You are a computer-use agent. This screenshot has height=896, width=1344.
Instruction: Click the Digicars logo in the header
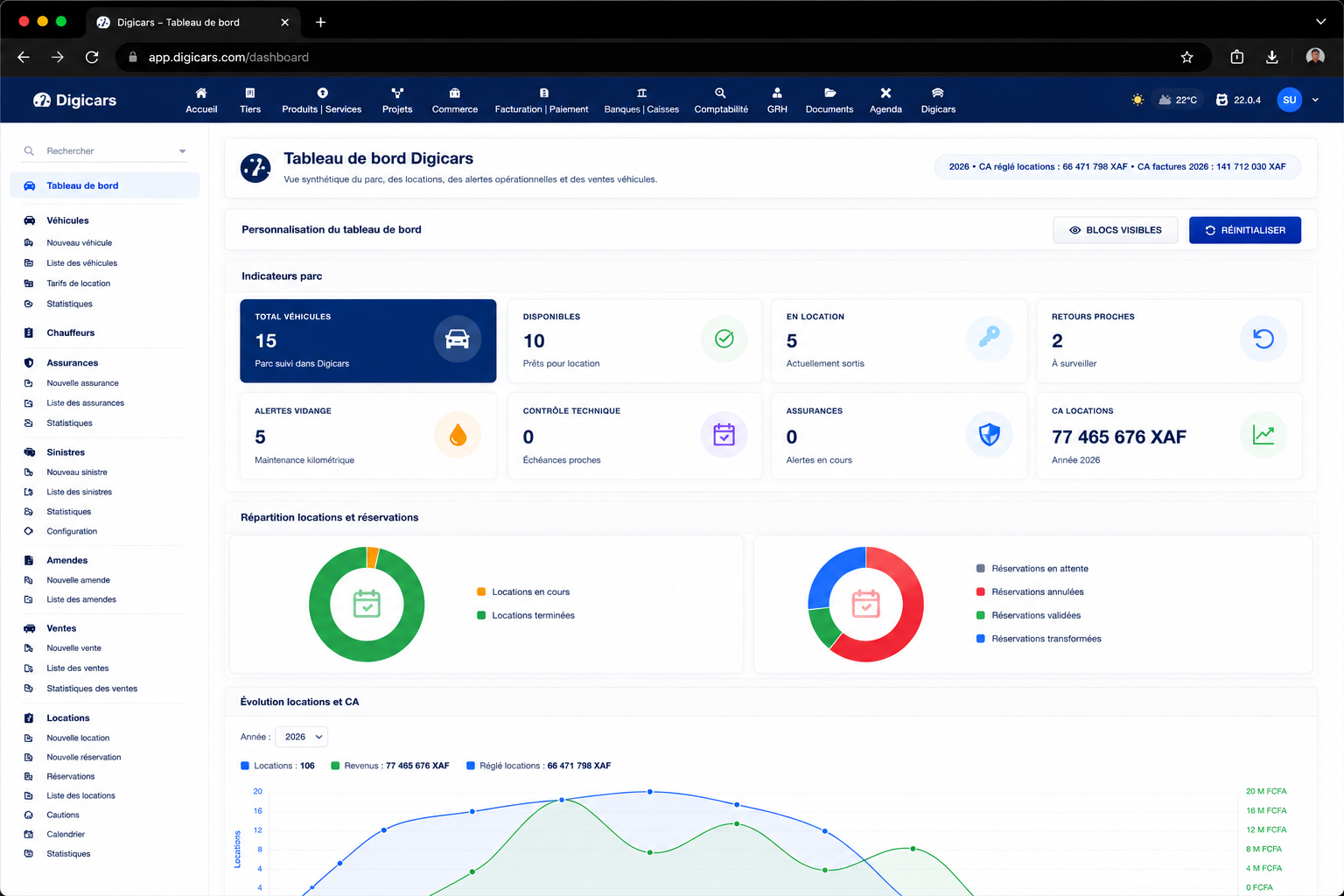pyautogui.click(x=74, y=100)
